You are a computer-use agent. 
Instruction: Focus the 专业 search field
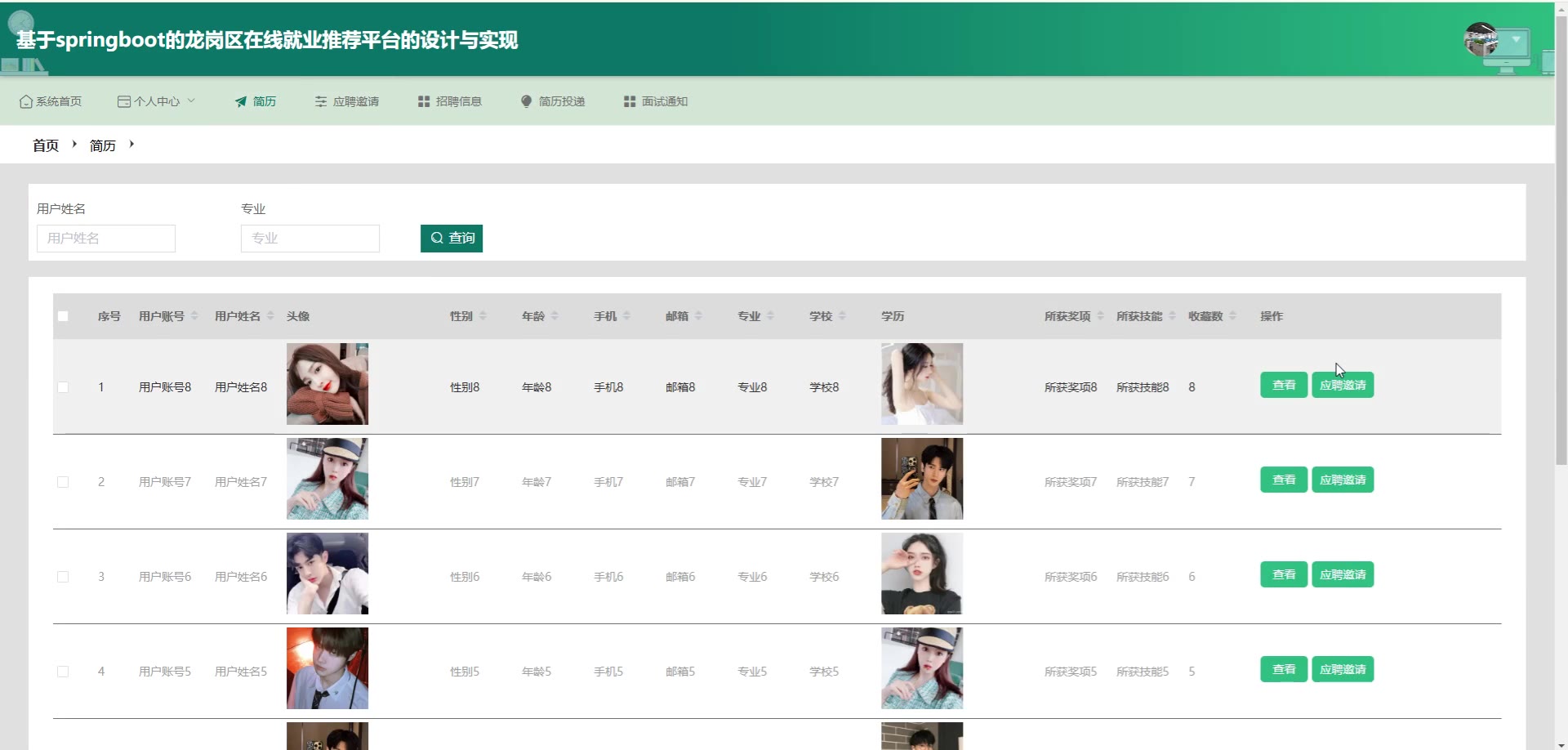[x=310, y=239]
